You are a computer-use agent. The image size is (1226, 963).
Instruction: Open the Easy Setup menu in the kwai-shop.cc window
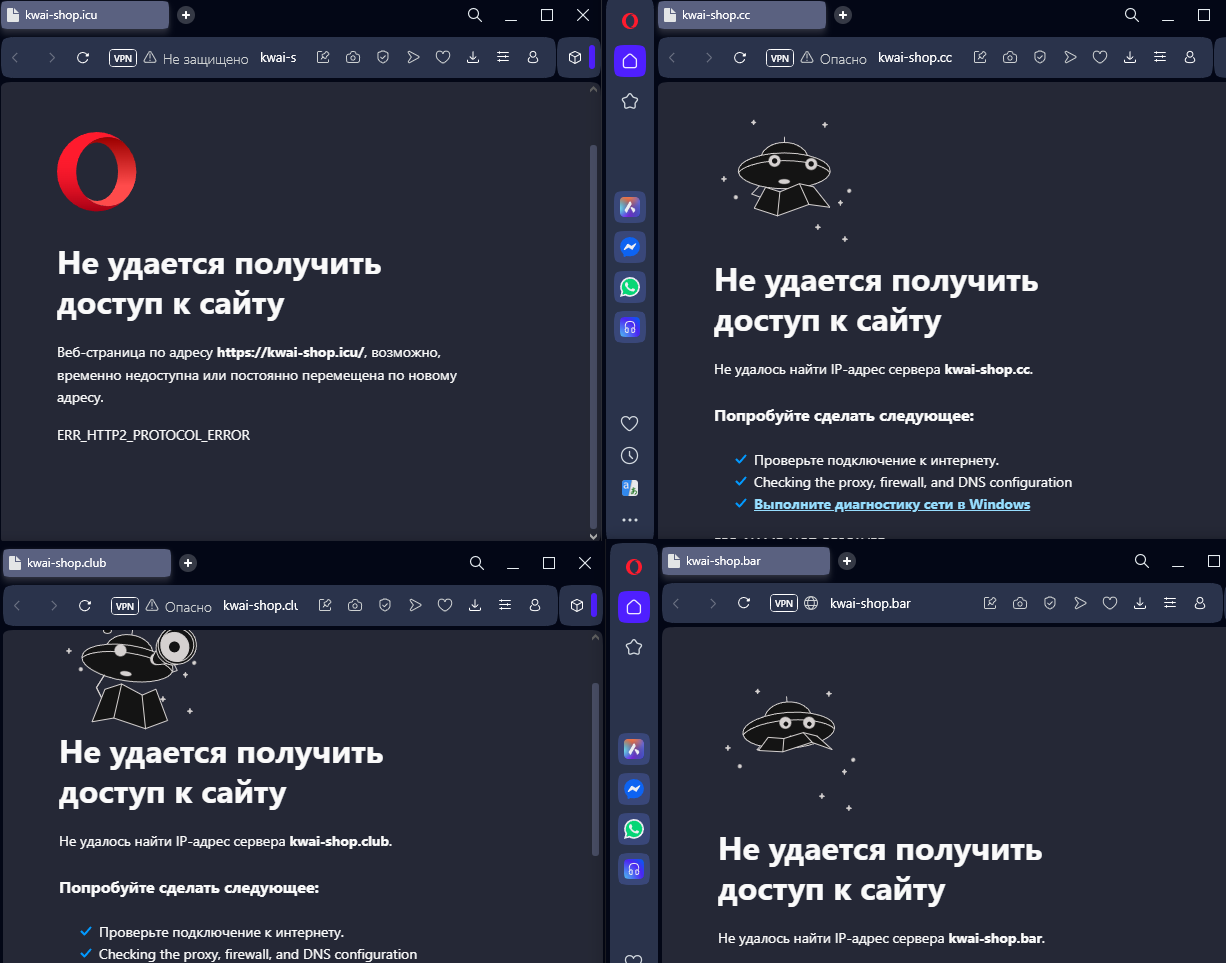pos(1160,58)
